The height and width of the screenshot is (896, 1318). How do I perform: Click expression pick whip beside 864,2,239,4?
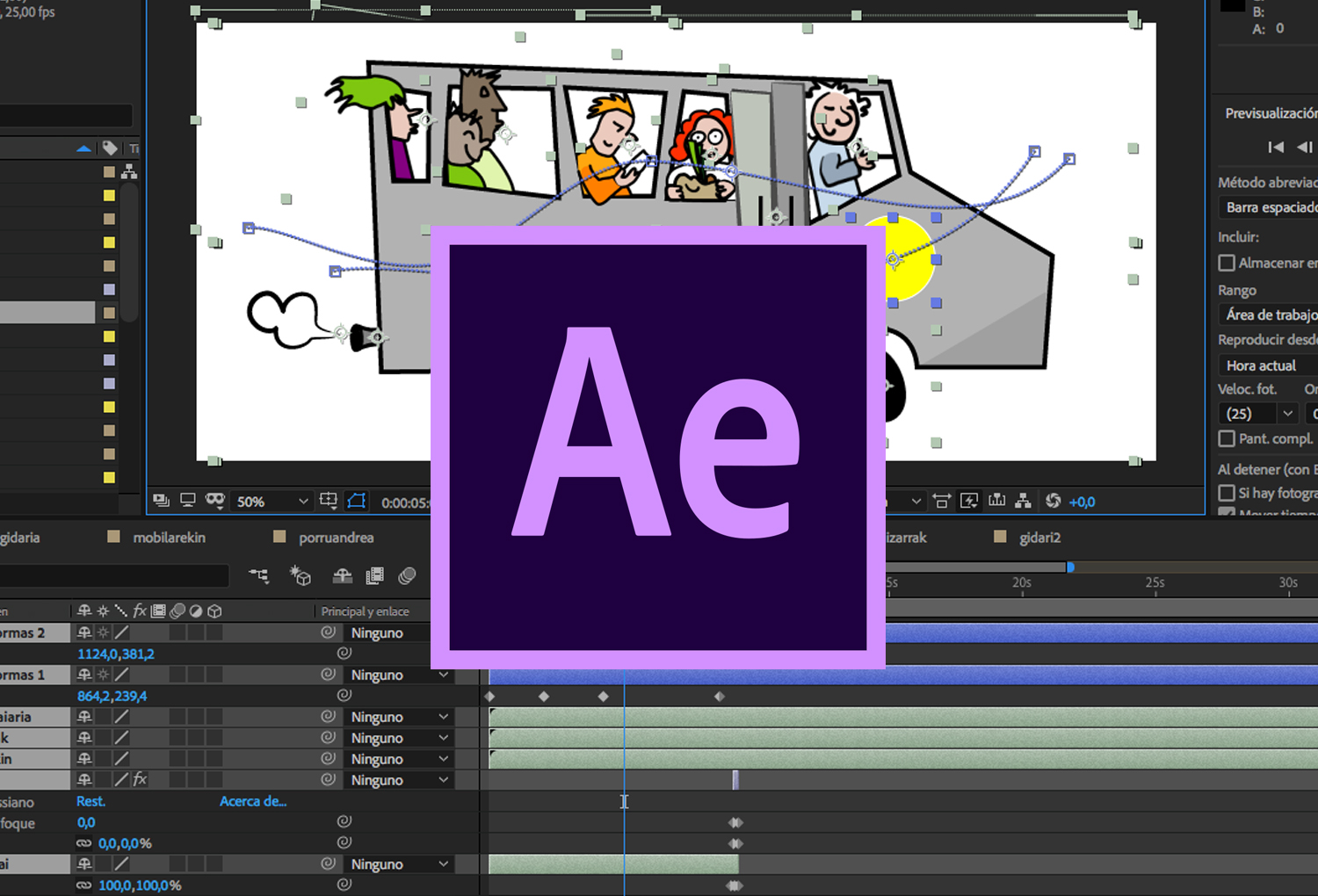[x=344, y=696]
